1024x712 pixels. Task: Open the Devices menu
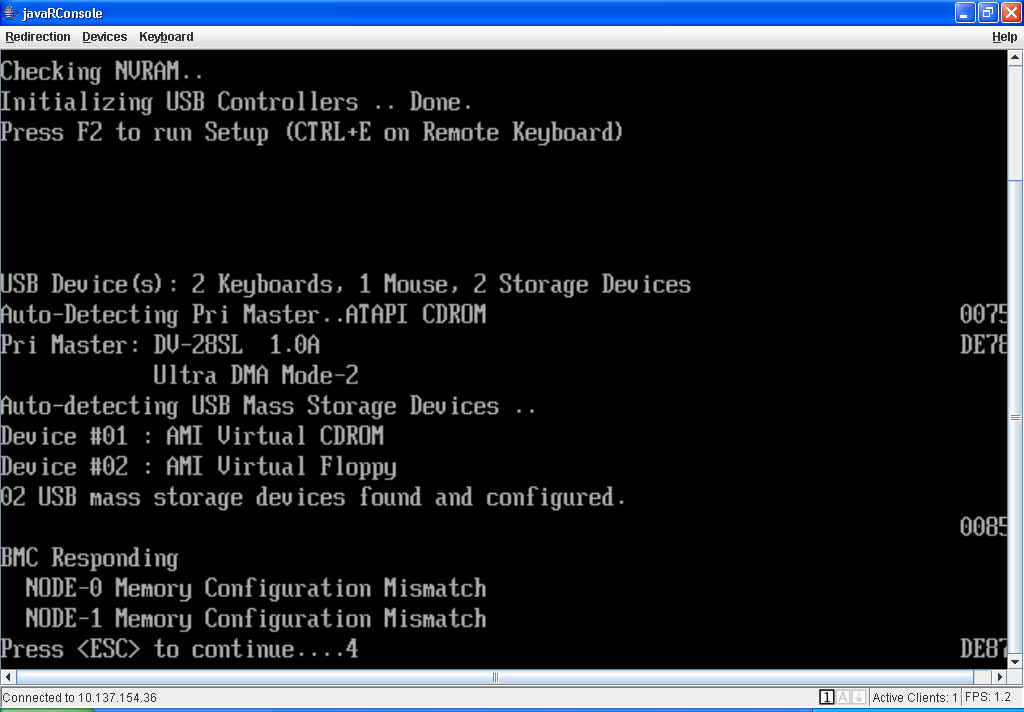[104, 37]
